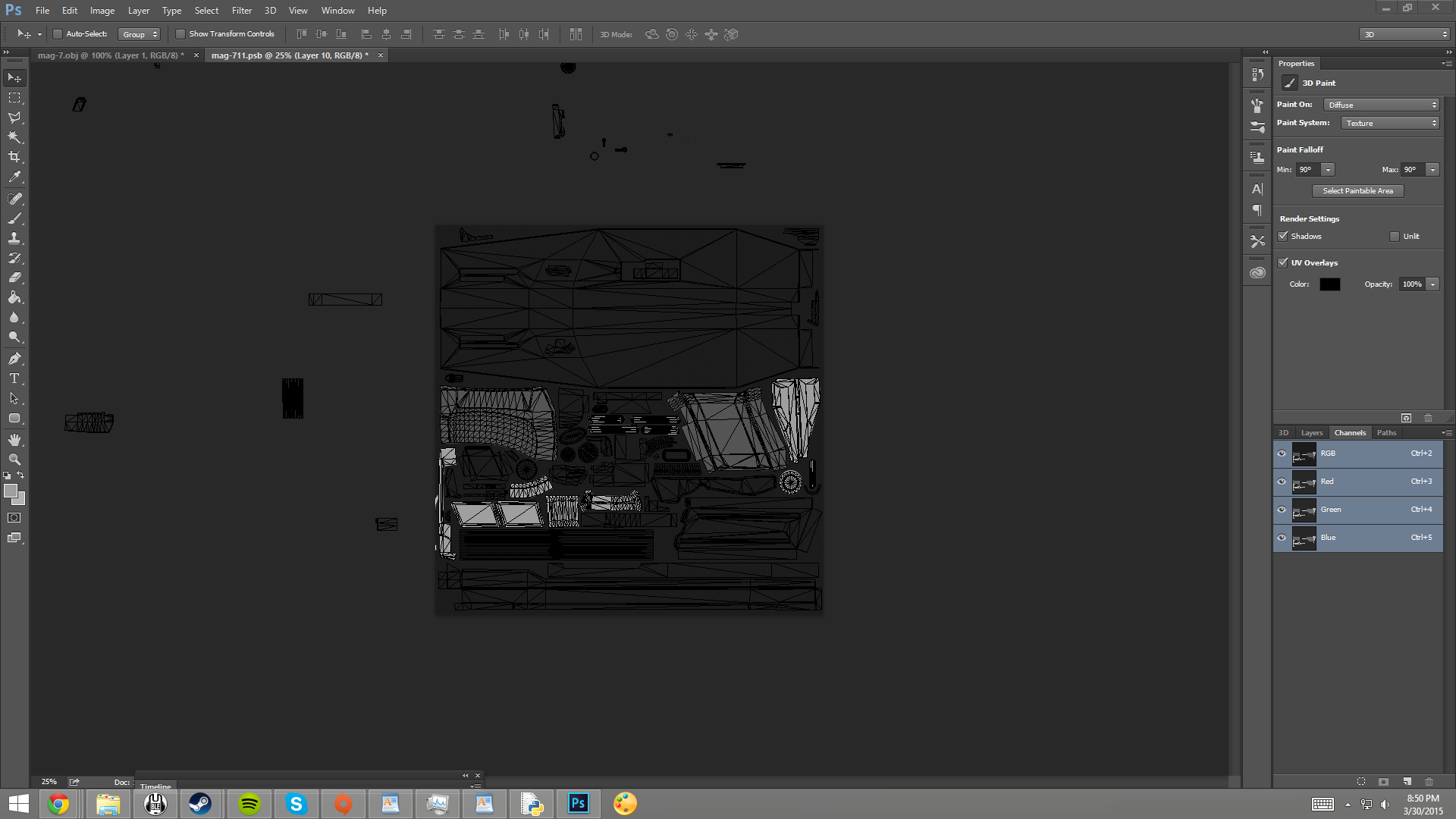The width and height of the screenshot is (1456, 819).
Task: Disable the Shadows checkbox
Action: click(x=1283, y=236)
